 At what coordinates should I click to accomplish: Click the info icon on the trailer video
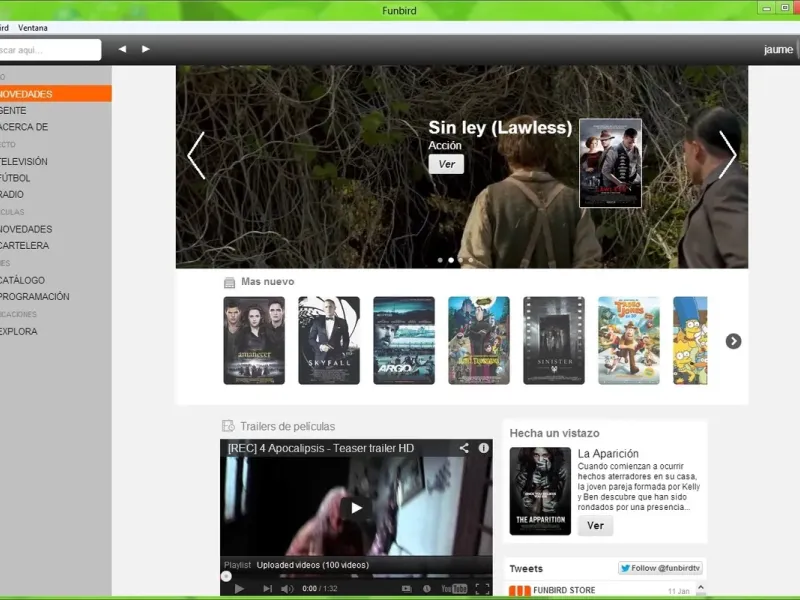point(483,448)
